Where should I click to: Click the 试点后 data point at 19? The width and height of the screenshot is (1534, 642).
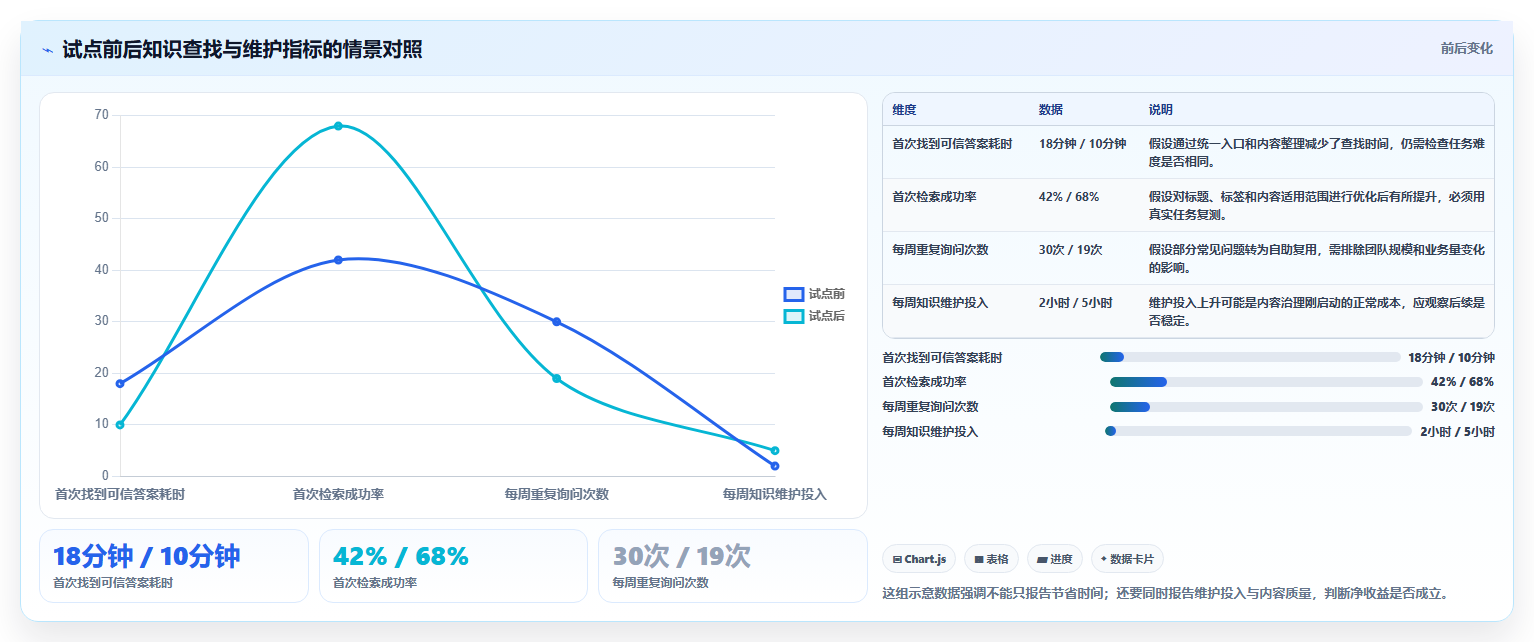[557, 378]
